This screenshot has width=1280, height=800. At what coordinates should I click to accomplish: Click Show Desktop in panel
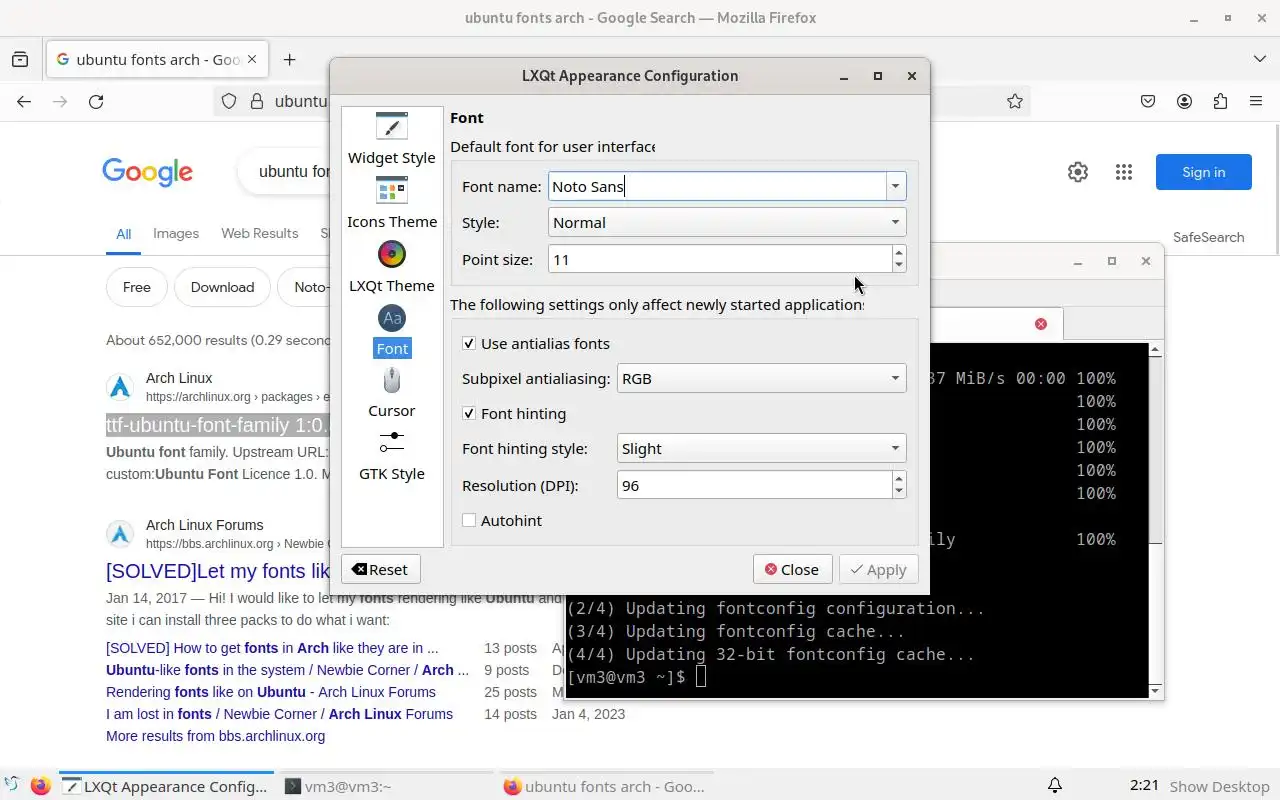[1219, 786]
